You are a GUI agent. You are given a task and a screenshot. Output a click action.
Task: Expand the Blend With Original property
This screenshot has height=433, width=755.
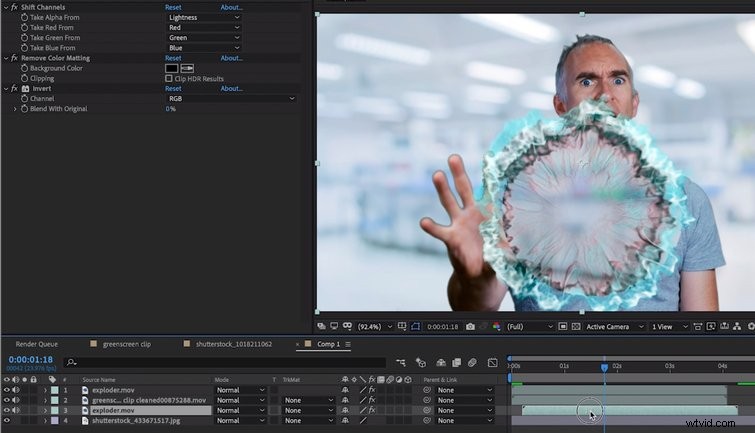coord(15,109)
